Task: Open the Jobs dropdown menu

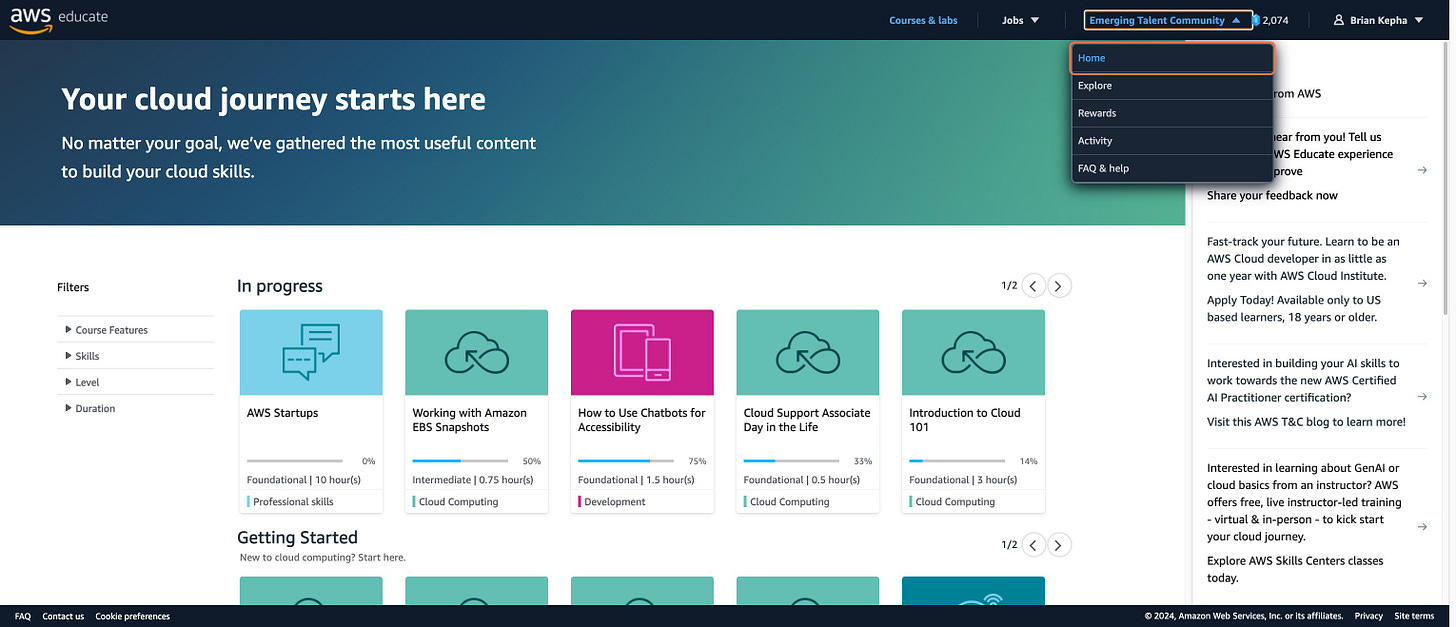Action: click(x=1021, y=20)
